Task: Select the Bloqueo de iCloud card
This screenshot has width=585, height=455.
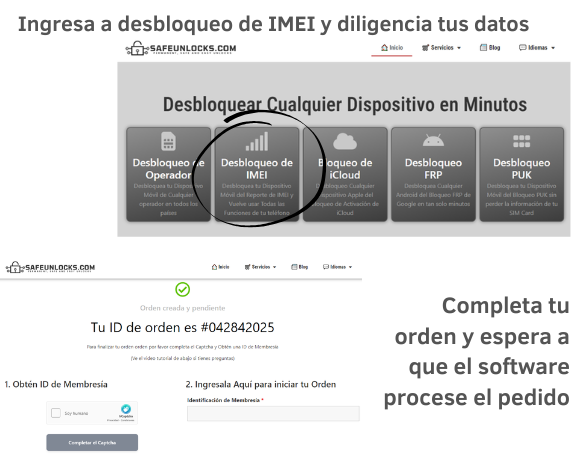Action: [345, 174]
